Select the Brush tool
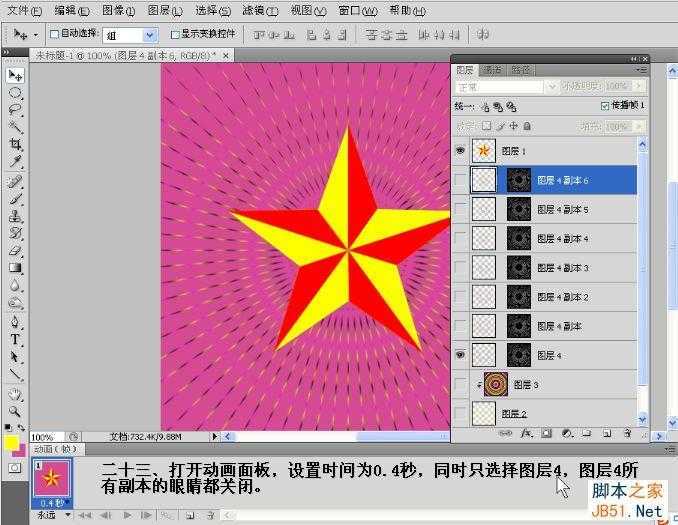The height and width of the screenshot is (525, 678). [15, 199]
